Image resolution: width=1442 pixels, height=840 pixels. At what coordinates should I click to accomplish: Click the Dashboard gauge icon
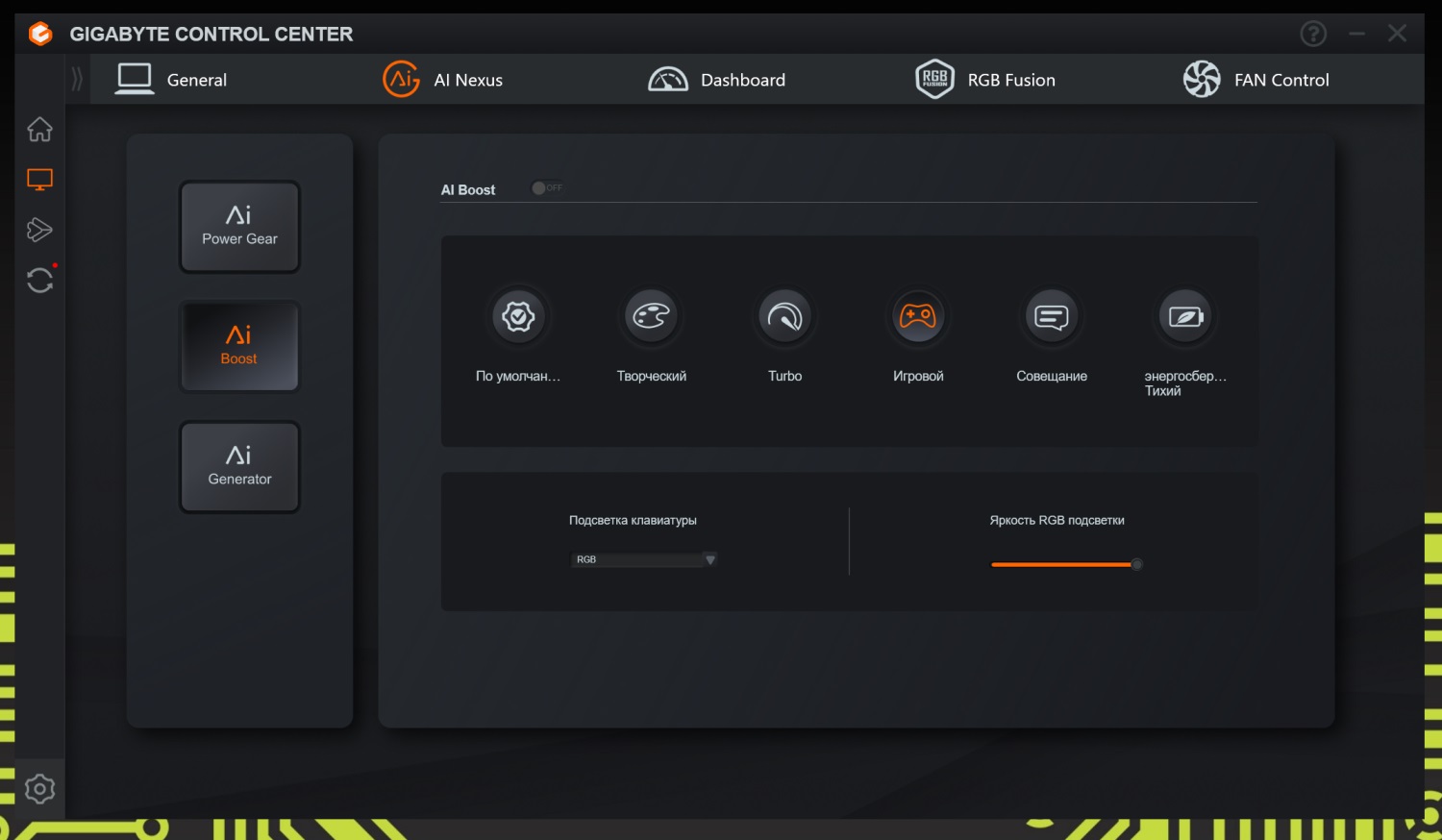click(x=668, y=80)
